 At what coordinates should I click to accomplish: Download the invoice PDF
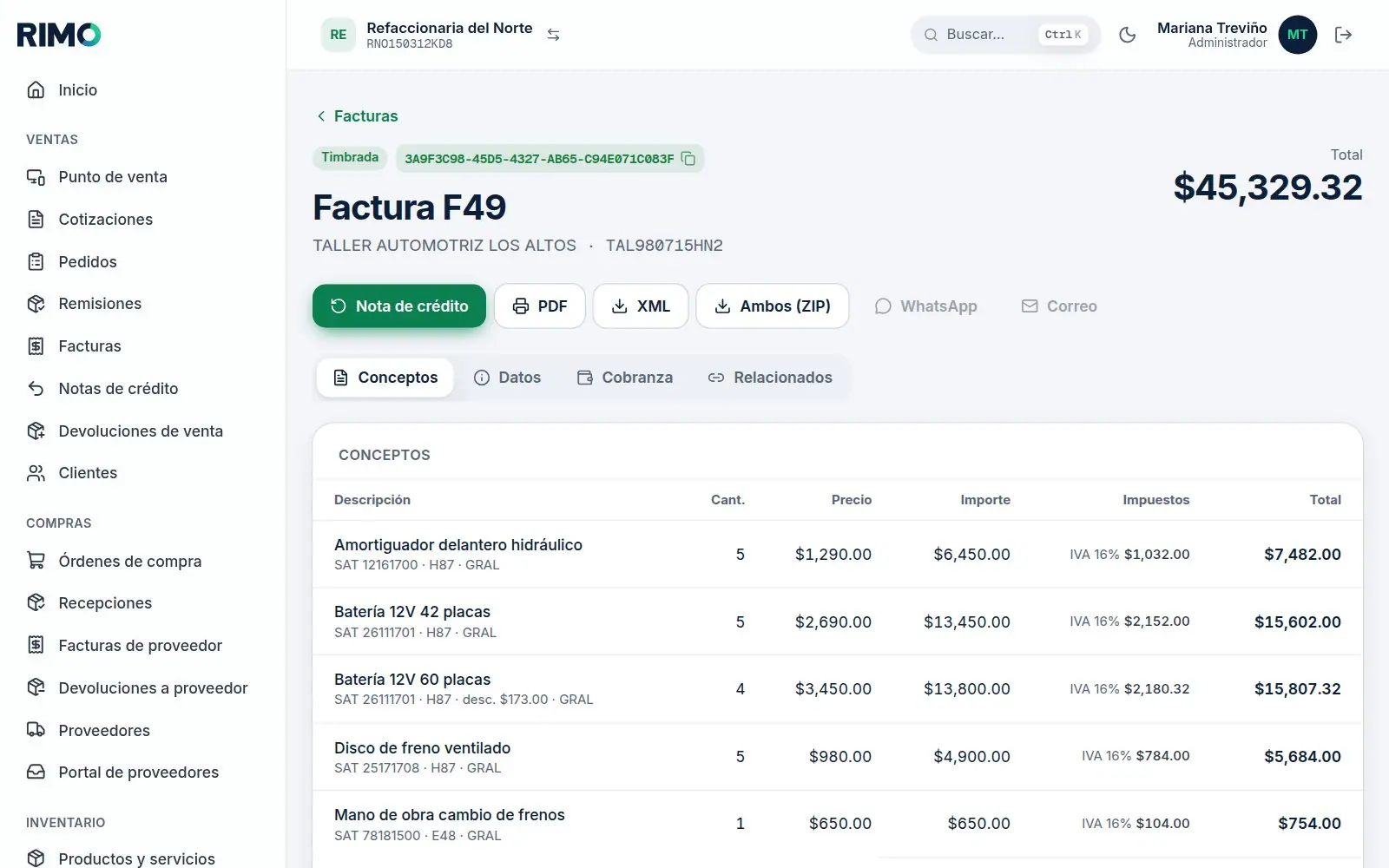(540, 306)
